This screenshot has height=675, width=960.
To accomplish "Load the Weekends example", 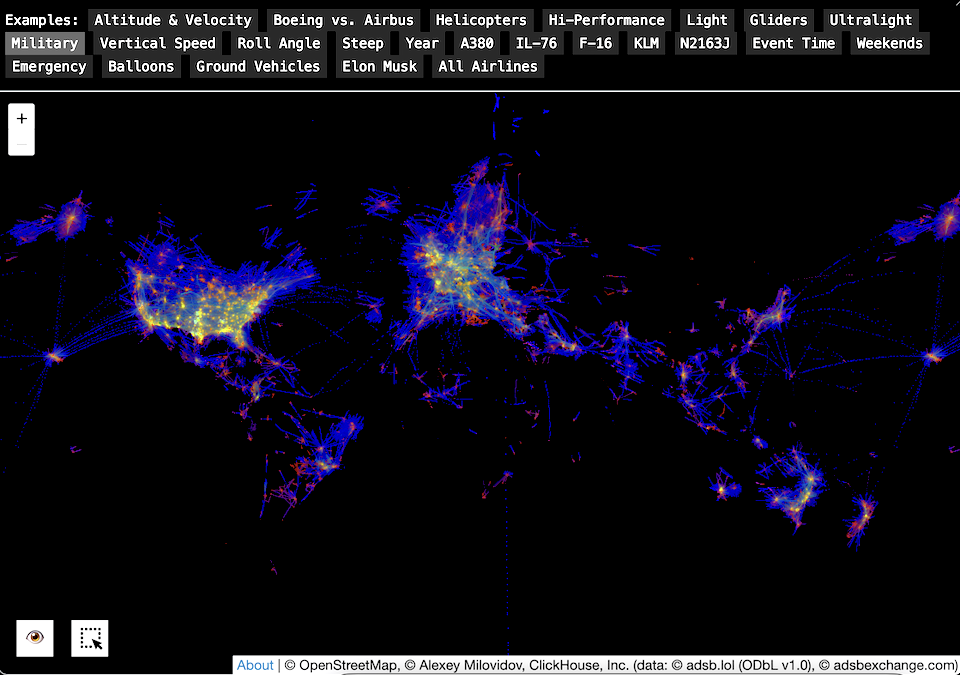I will click(889, 43).
